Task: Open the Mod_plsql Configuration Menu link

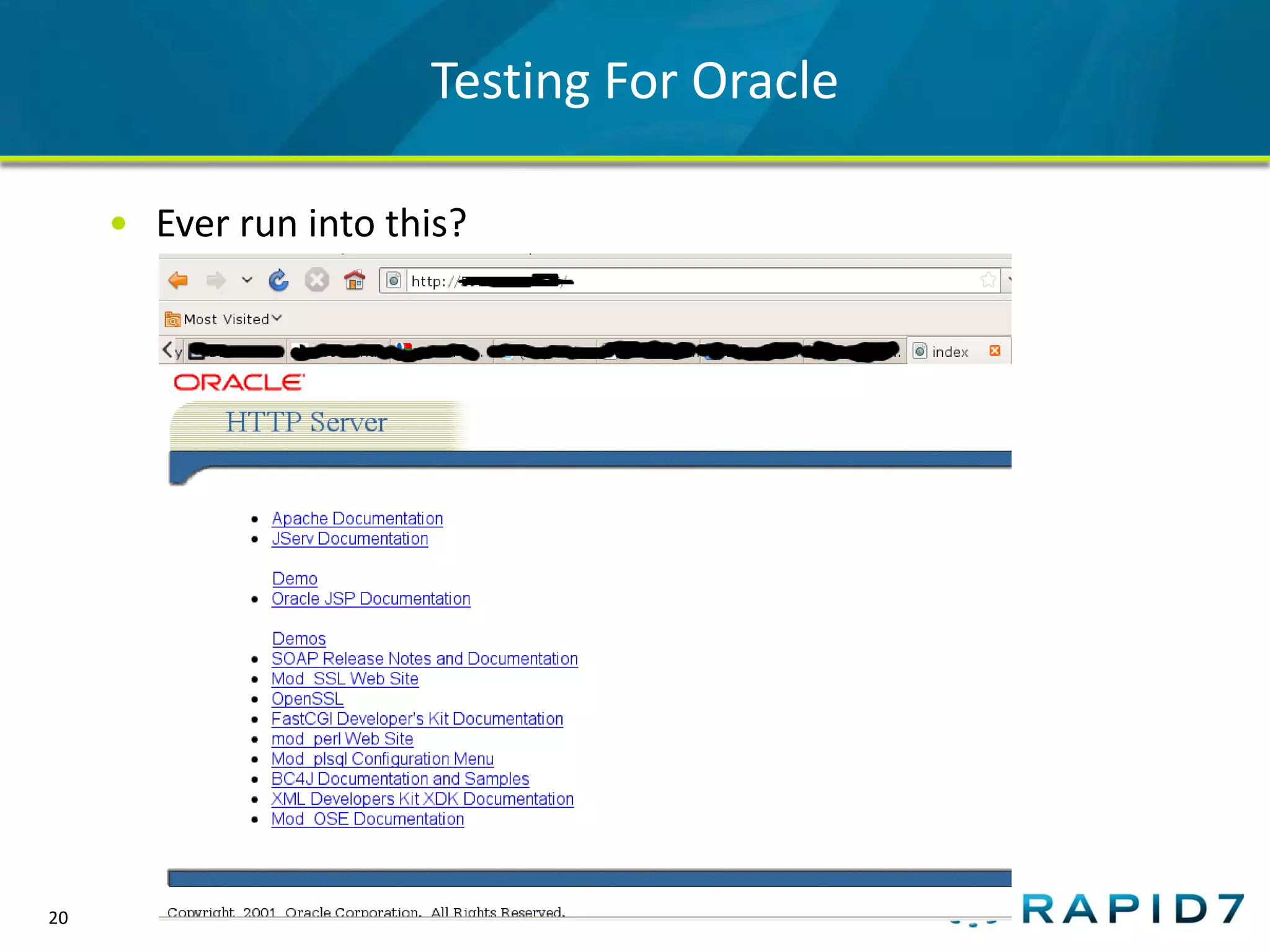Action: 383,759
